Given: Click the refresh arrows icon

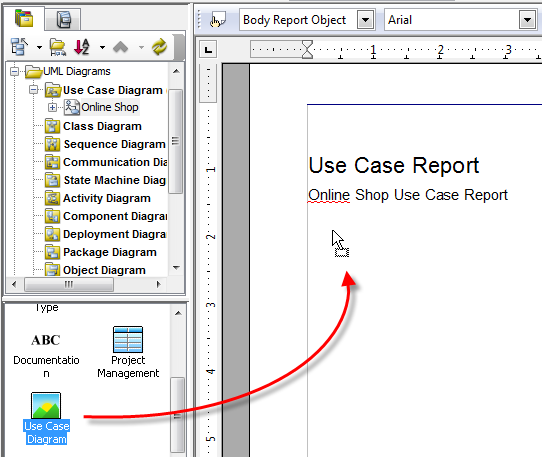Looking at the screenshot, I should 159,47.
